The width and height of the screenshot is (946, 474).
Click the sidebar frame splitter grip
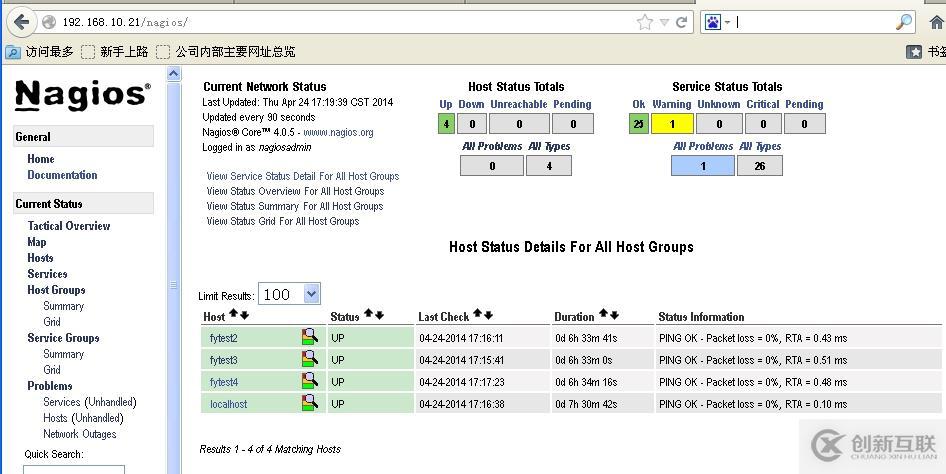(x=174, y=285)
